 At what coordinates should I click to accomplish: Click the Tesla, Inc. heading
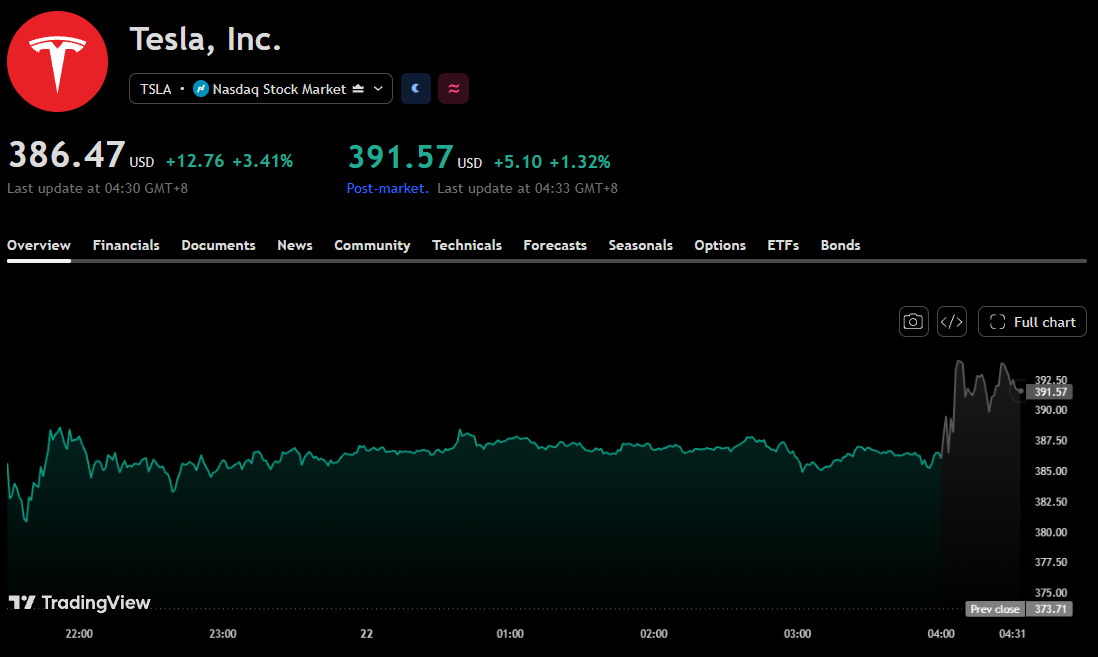click(x=205, y=39)
